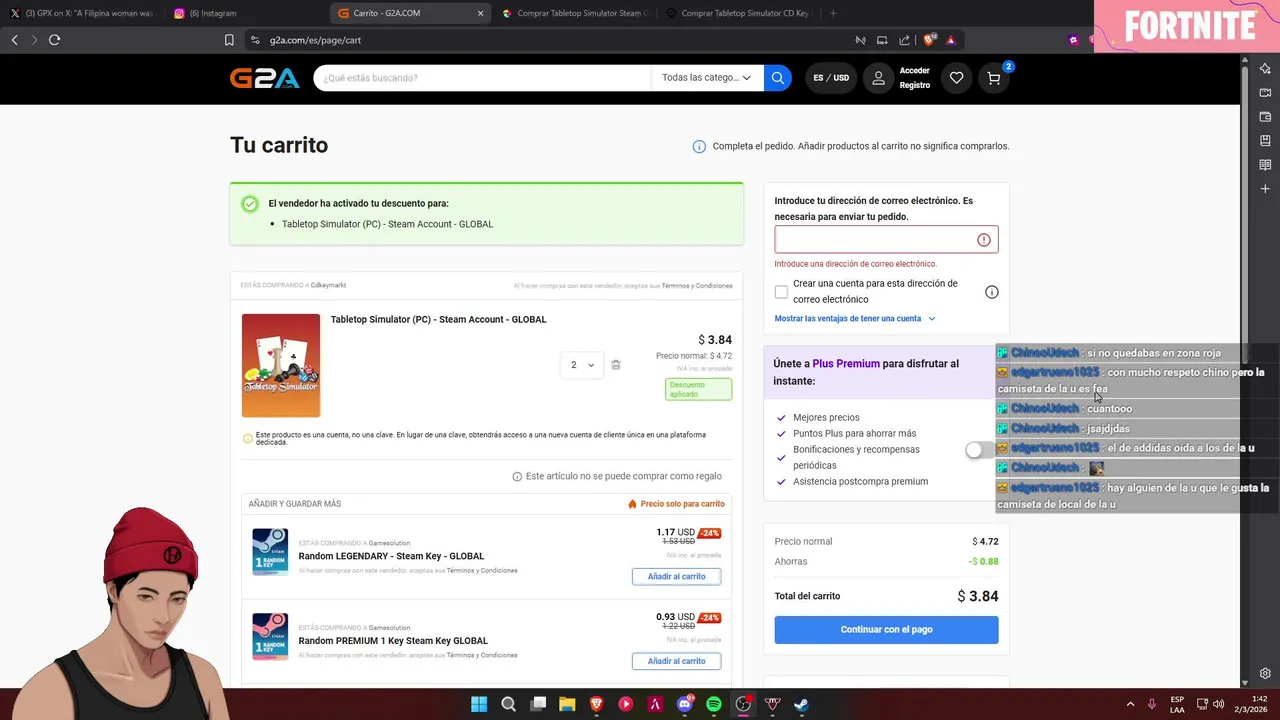1280x720 pixels.
Task: Open the shopping cart icon
Action: [994, 78]
